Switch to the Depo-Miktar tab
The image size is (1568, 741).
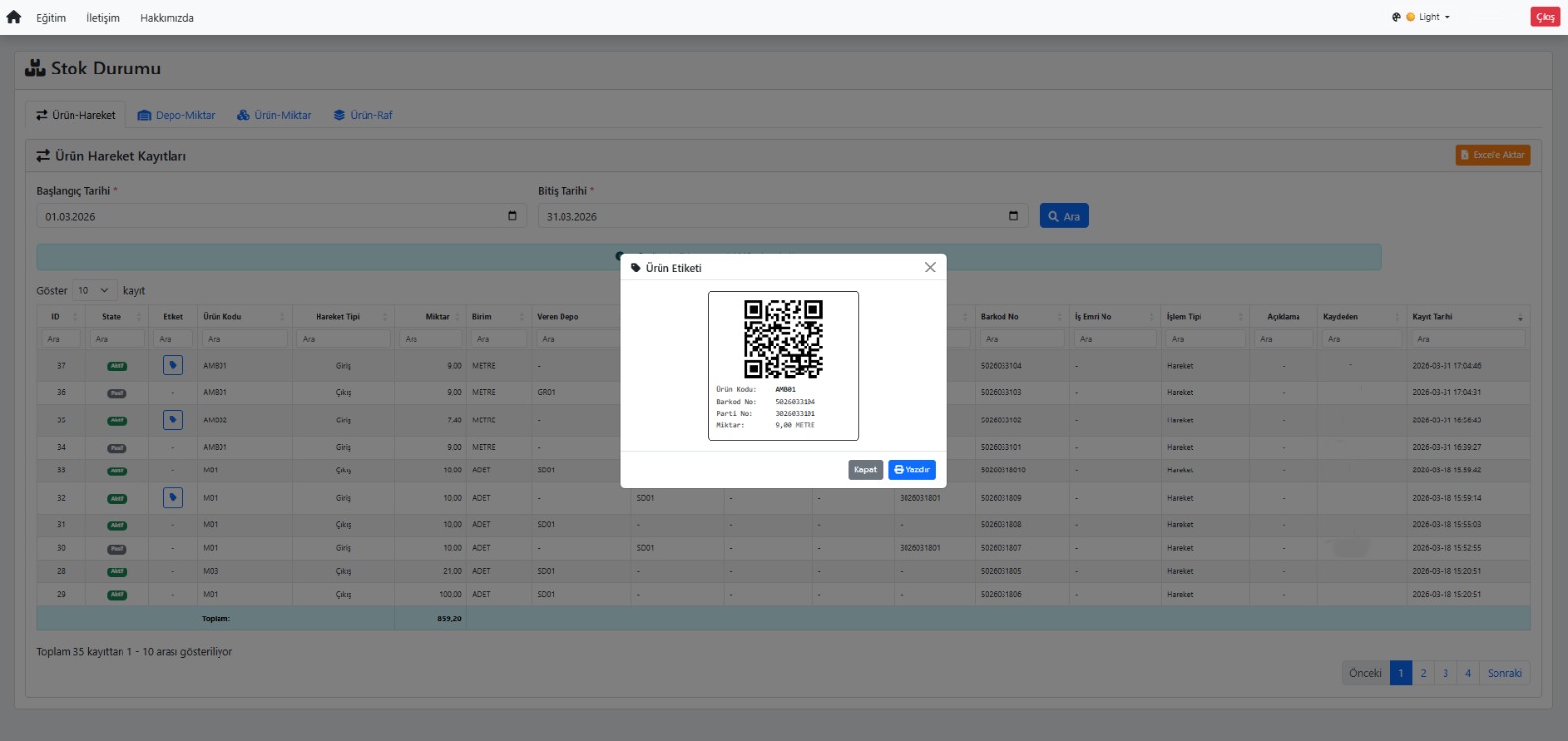(x=176, y=115)
